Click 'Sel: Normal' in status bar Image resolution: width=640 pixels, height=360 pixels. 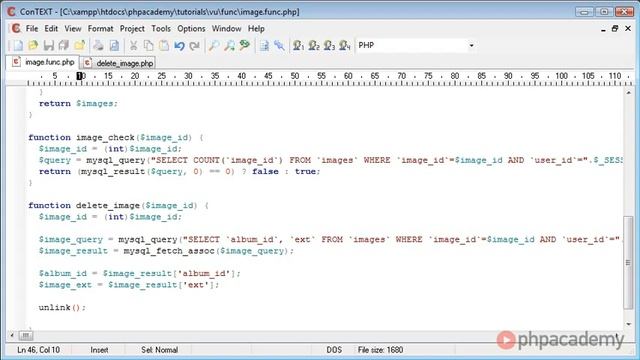pyautogui.click(x=160, y=350)
